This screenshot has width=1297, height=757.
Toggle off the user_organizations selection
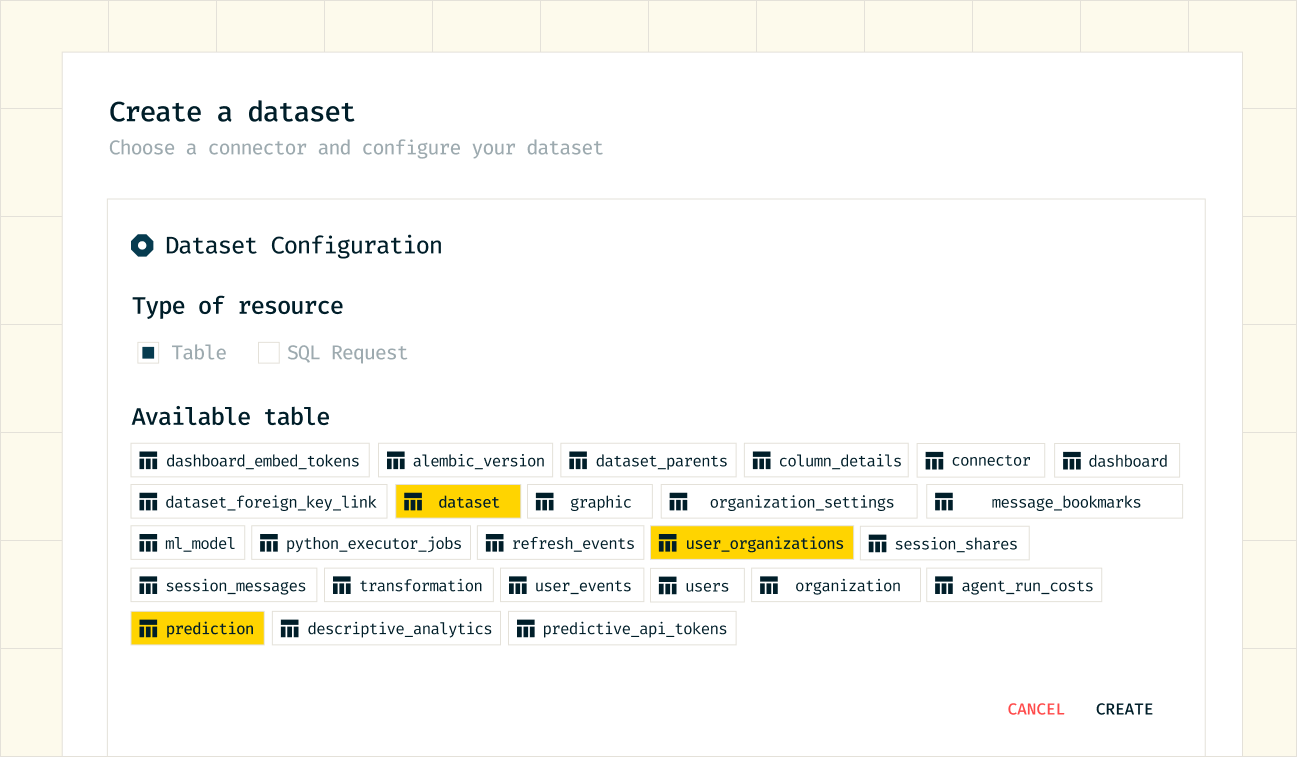click(751, 543)
